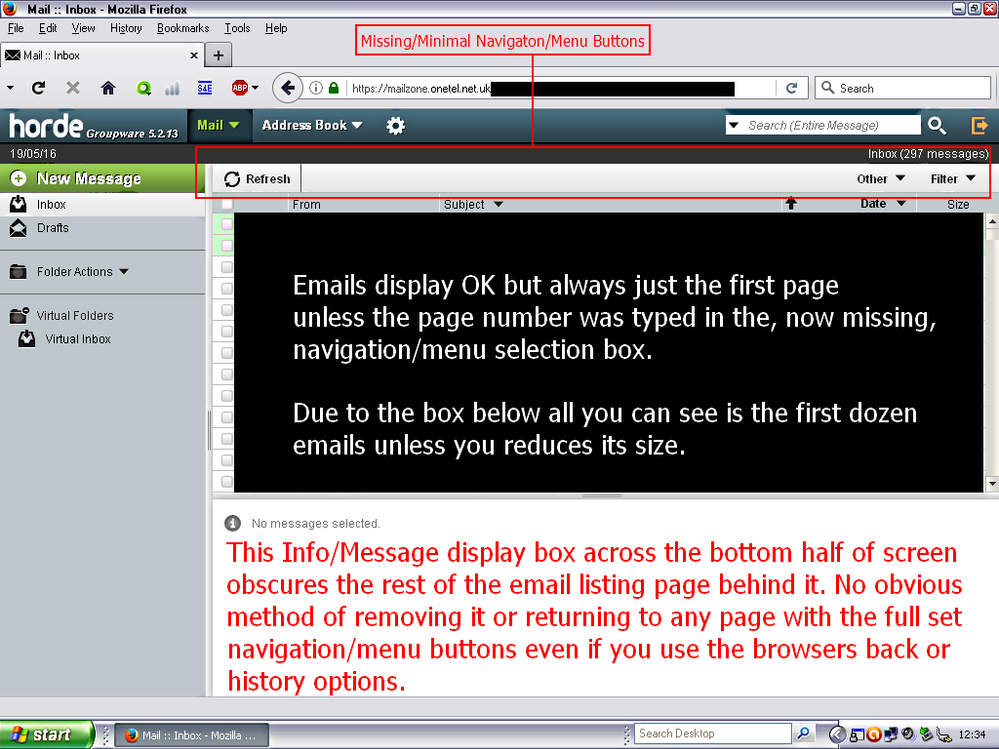Open search scope dropdown arrow
This screenshot has height=749, width=999.
tap(733, 125)
